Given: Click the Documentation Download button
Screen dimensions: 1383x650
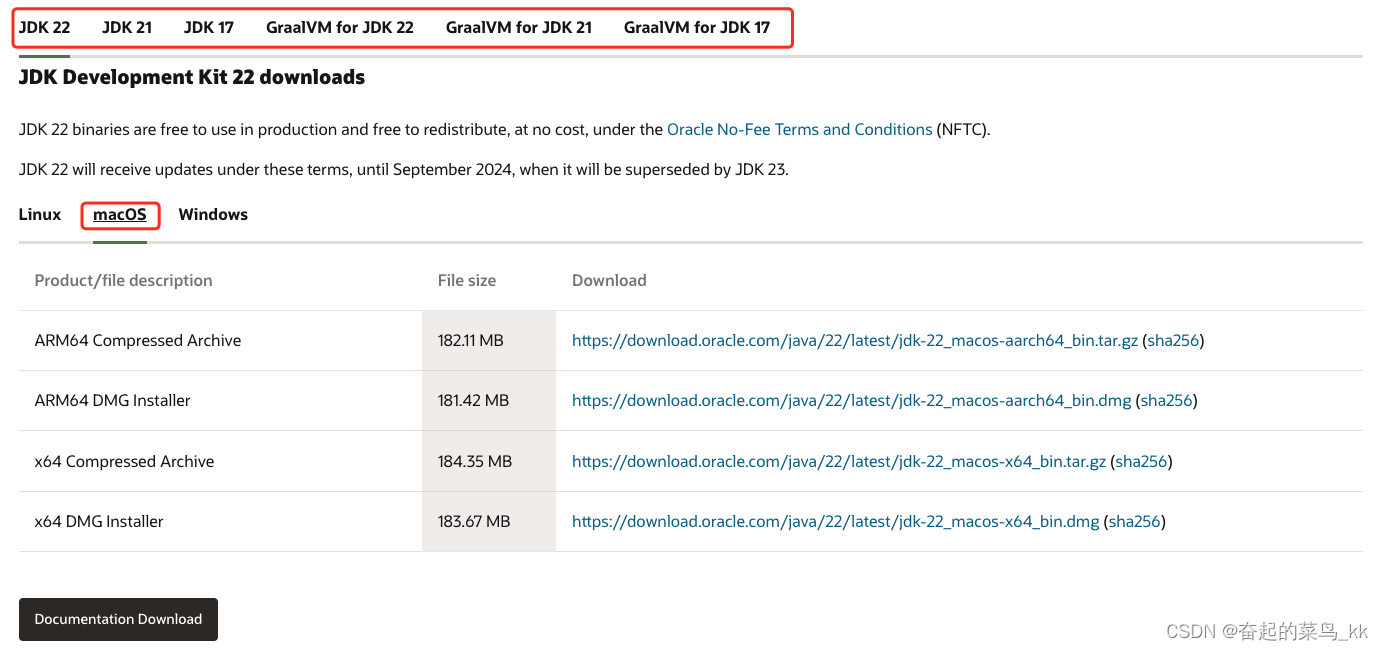Looking at the screenshot, I should pos(118,619).
